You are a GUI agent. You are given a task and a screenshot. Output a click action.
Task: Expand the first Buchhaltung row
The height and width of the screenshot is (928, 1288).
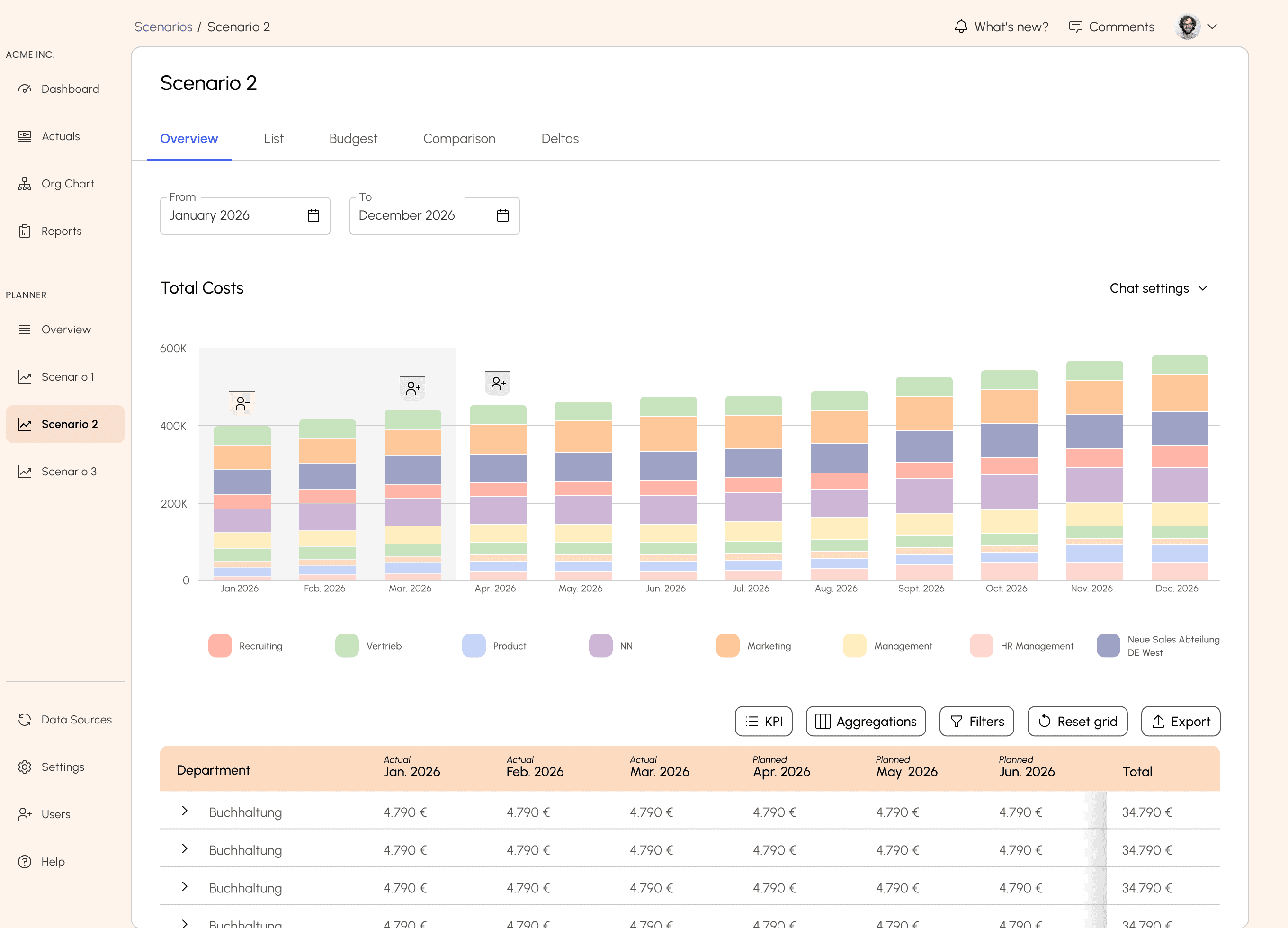185,811
